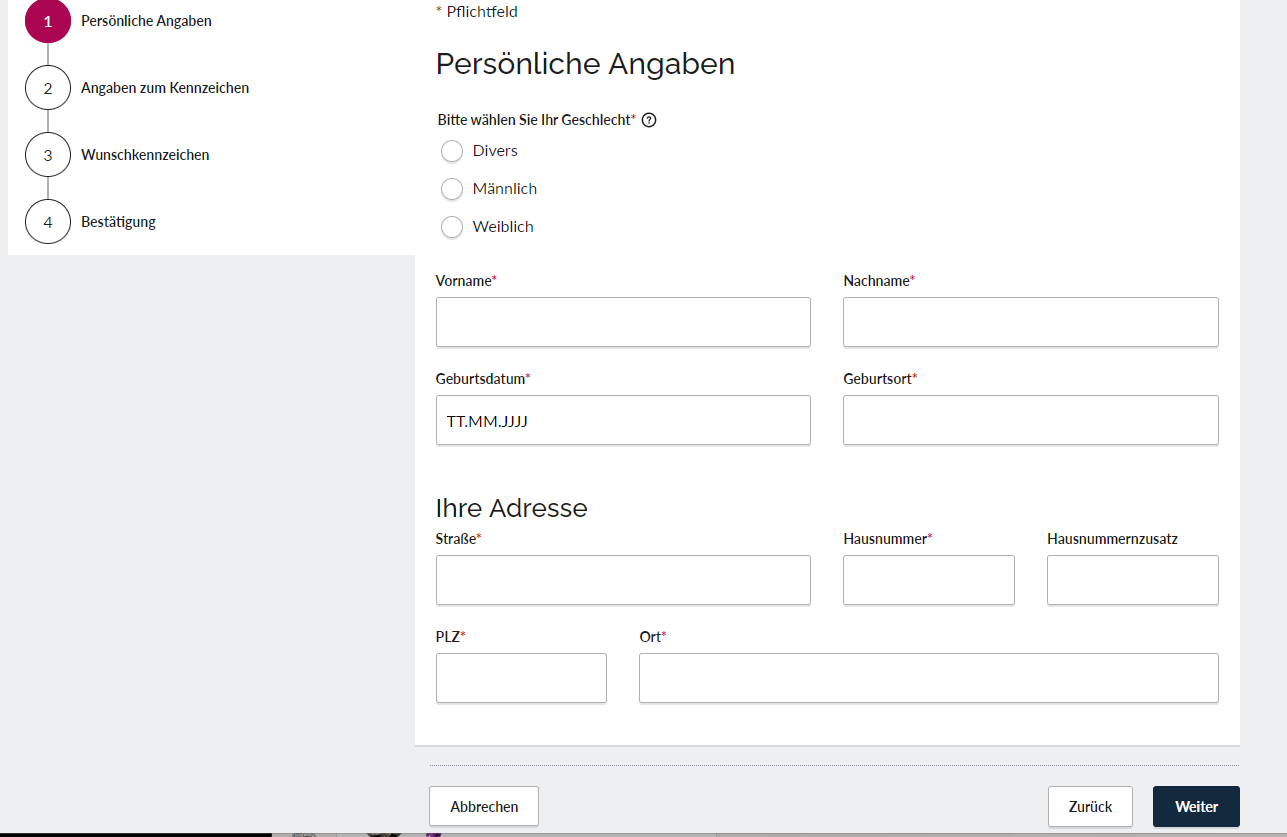
Task: Focus the Geburtsort input box
Action: click(1031, 420)
